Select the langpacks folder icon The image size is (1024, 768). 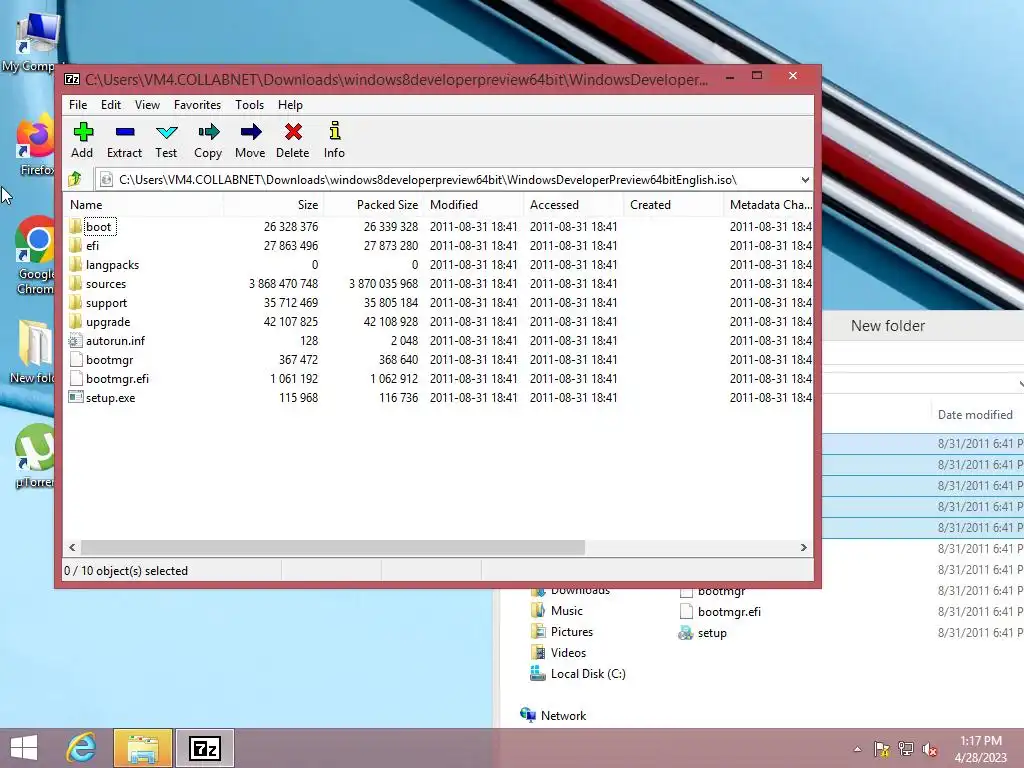click(75, 264)
